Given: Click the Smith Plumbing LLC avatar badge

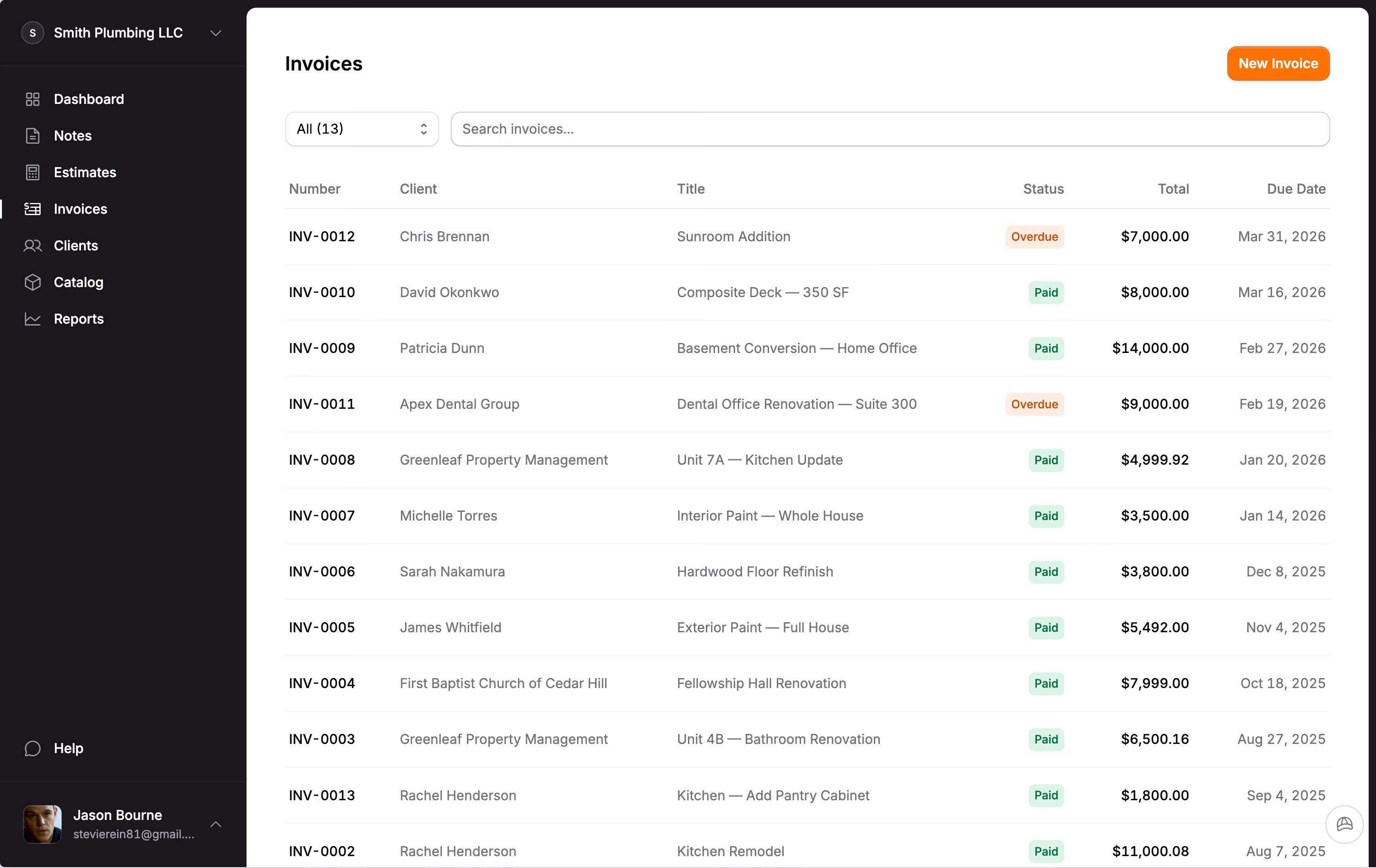Looking at the screenshot, I should (x=33, y=33).
